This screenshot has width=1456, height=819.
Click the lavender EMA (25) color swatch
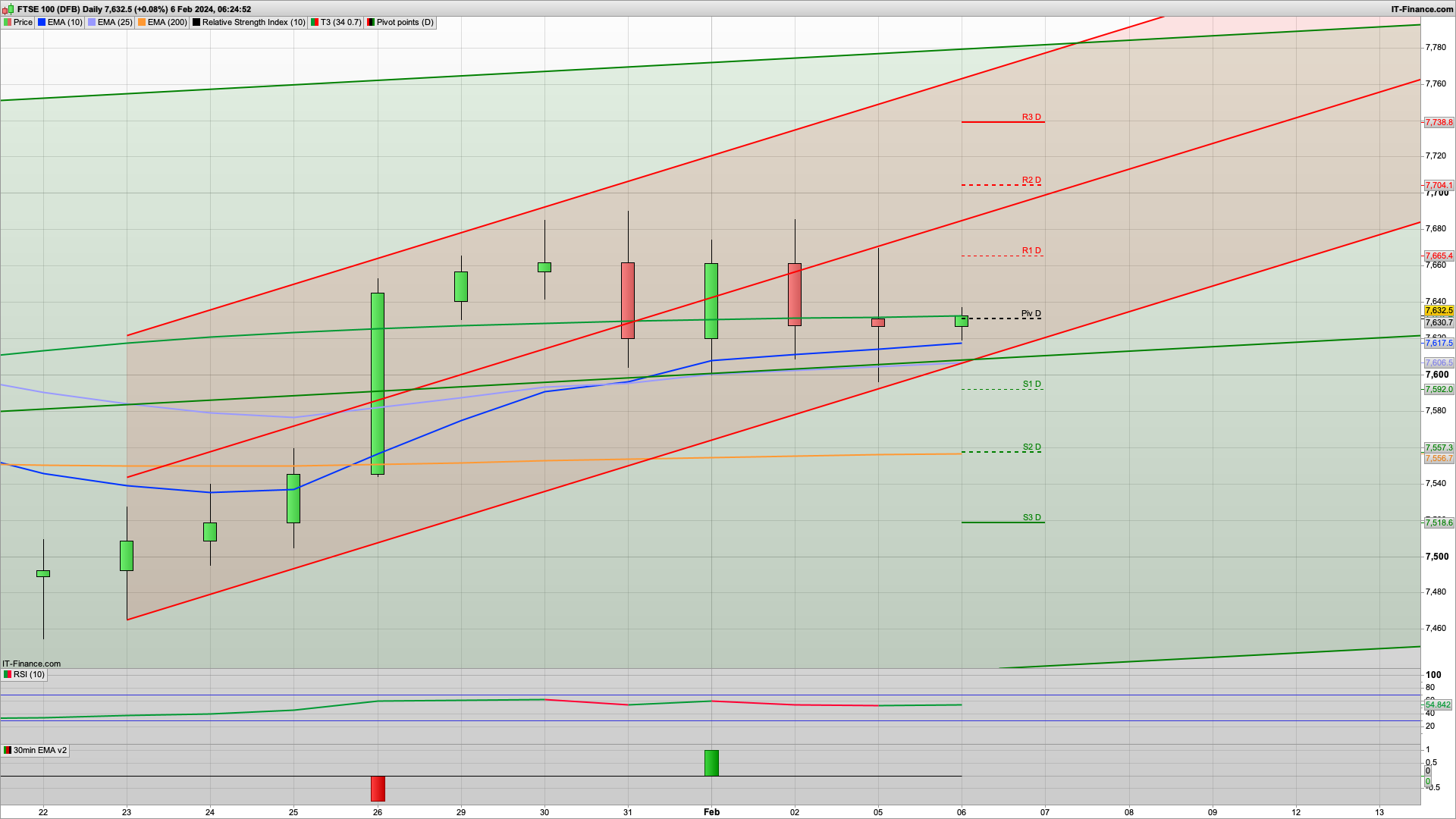(92, 22)
